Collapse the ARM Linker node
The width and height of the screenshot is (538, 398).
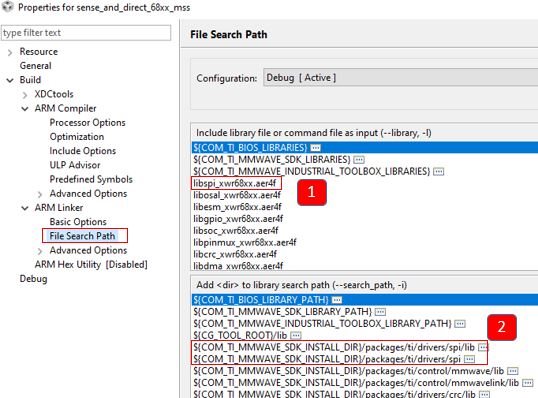(x=25, y=208)
